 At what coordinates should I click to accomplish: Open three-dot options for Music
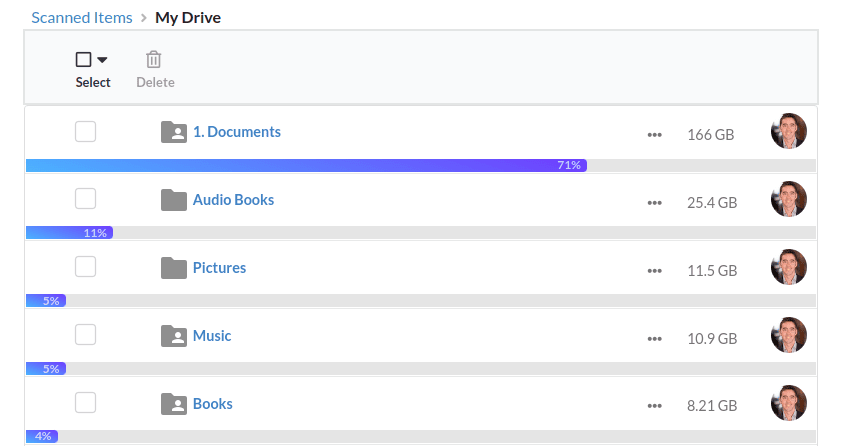(654, 339)
